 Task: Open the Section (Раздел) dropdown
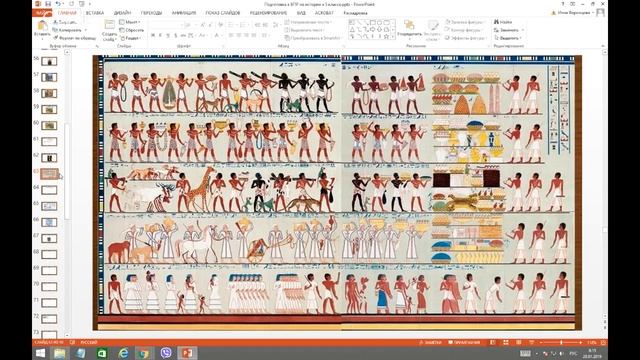click(x=130, y=38)
